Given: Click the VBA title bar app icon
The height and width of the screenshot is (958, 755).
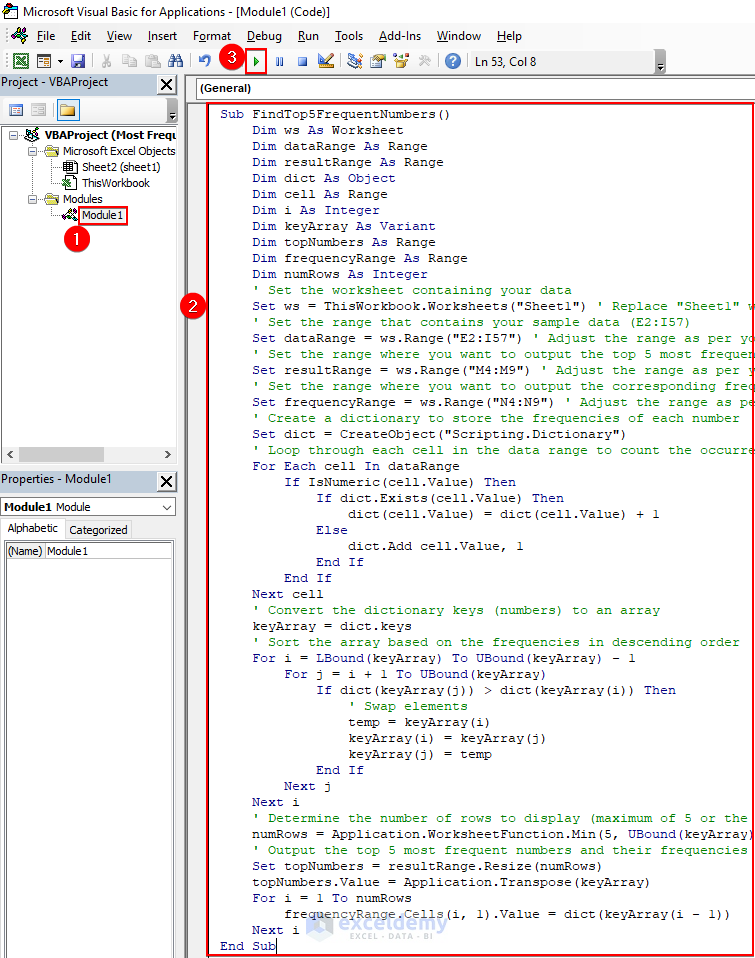Looking at the screenshot, I should point(10,11).
